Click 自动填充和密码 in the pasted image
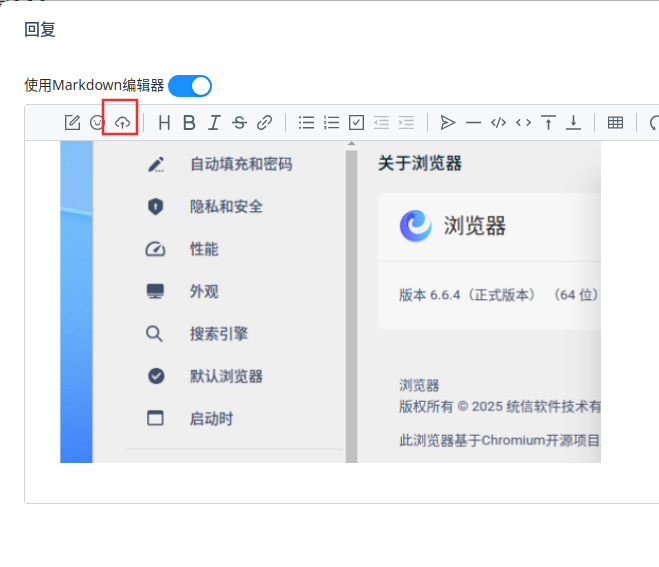The height and width of the screenshot is (567, 659). click(x=241, y=164)
